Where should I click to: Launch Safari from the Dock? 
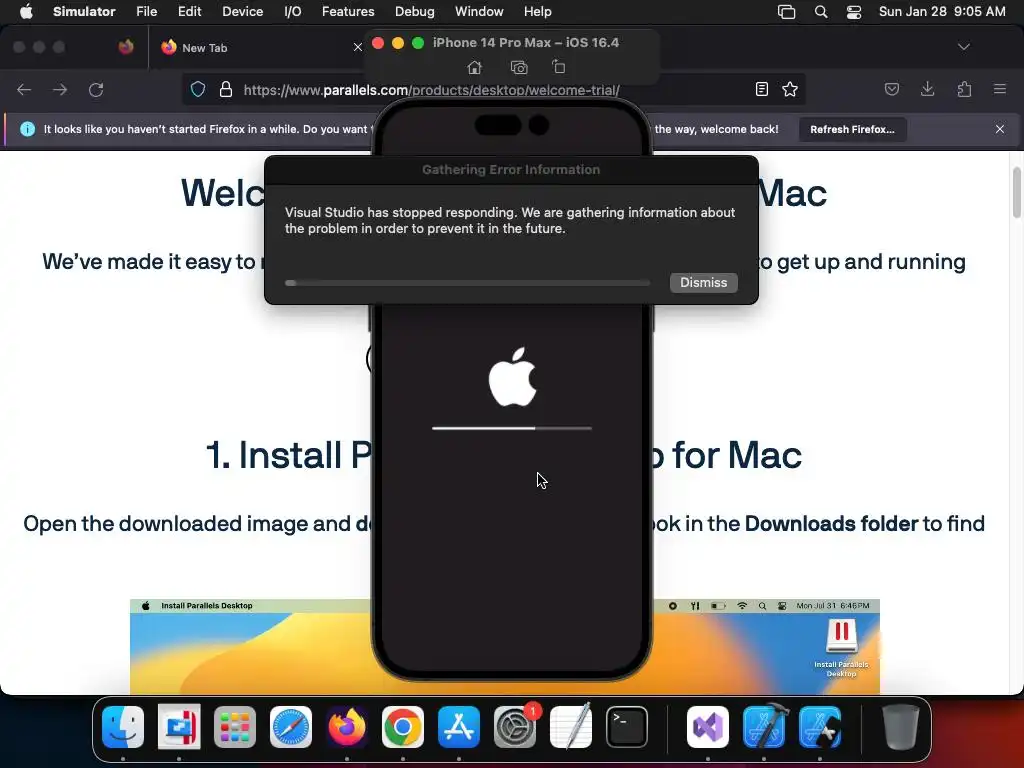pyautogui.click(x=291, y=727)
